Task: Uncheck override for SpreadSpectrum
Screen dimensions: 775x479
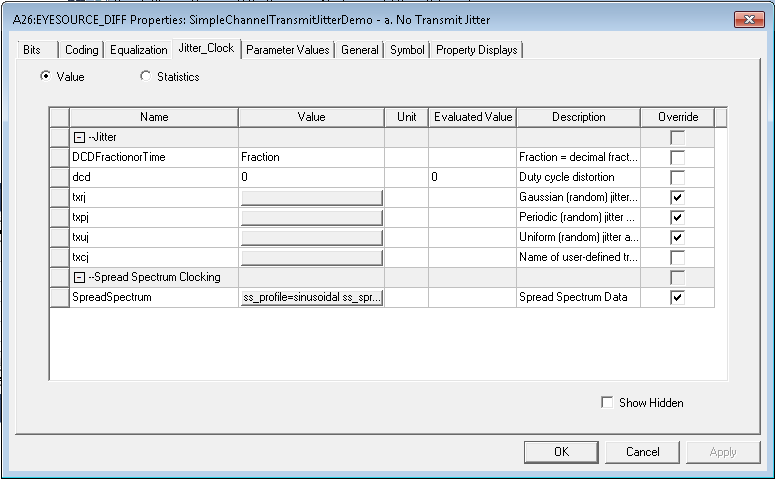Action: coord(677,298)
